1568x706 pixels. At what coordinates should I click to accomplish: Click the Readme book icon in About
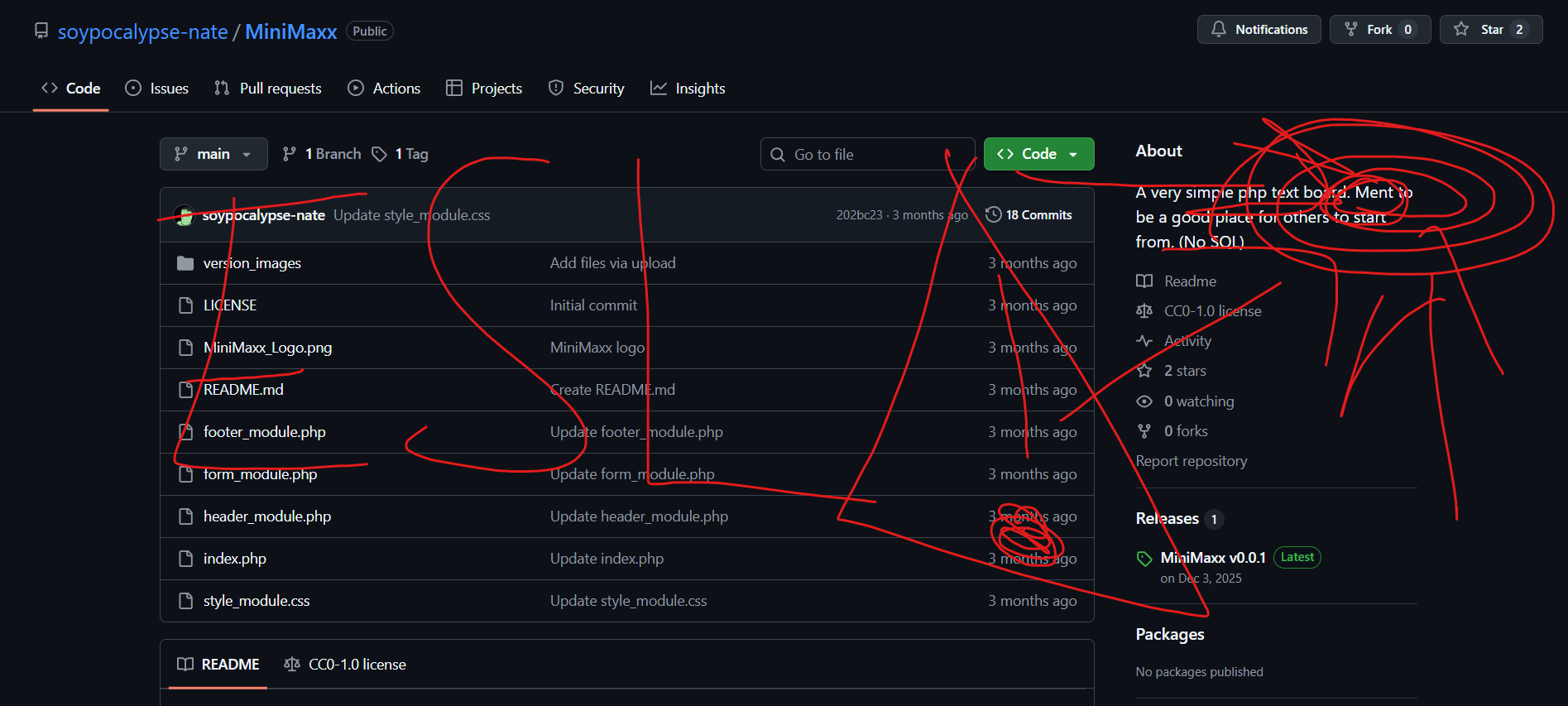coord(1144,281)
